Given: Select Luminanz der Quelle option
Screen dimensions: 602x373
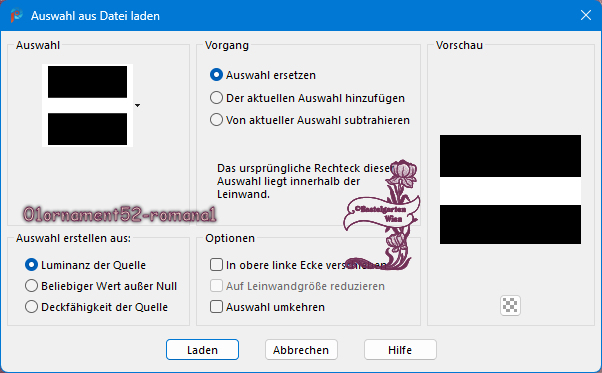Looking at the screenshot, I should 85,265.
